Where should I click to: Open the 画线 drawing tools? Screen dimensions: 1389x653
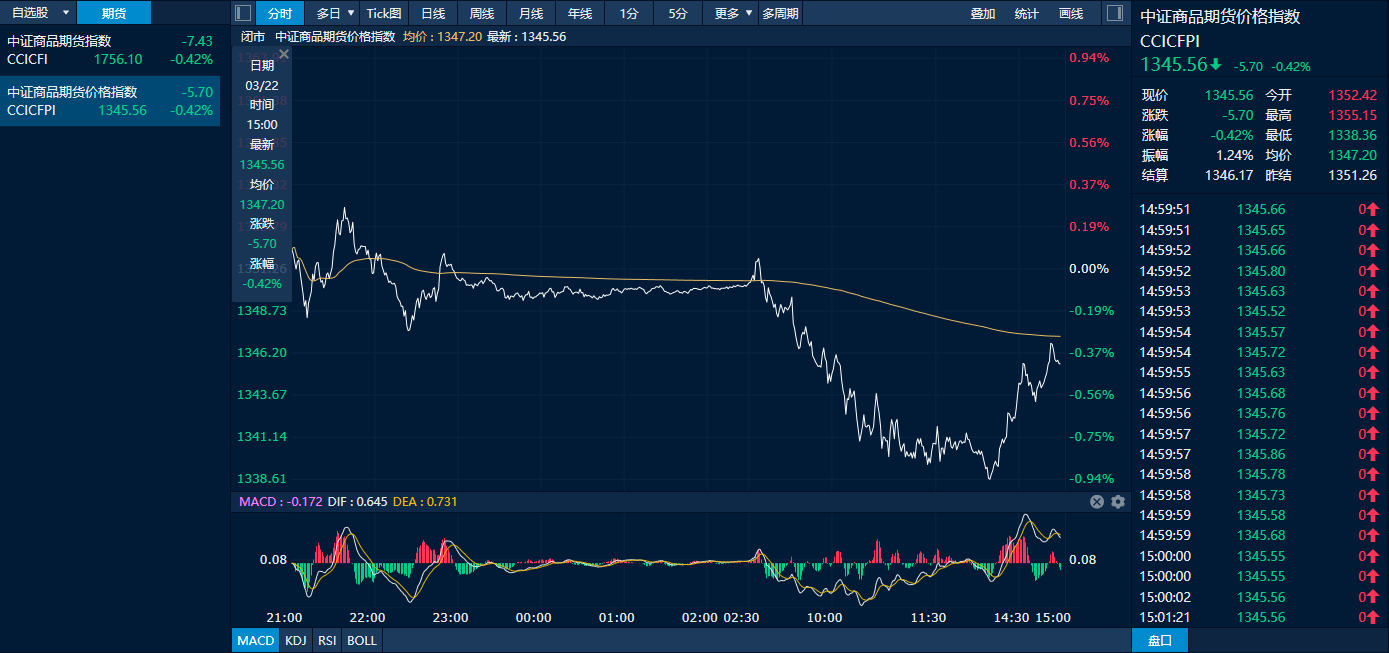point(1071,13)
